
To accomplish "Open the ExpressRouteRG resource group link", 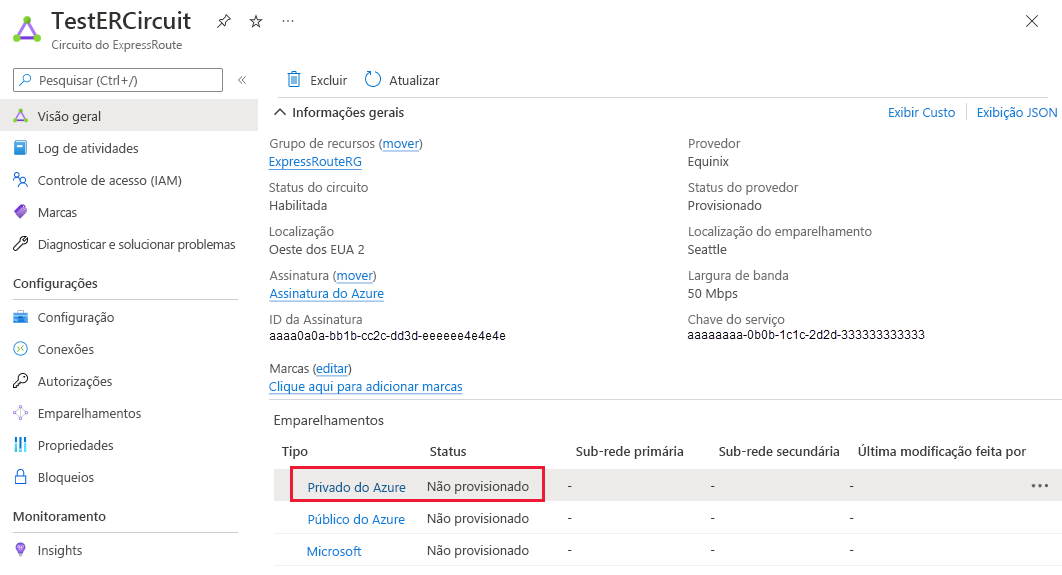I will (x=315, y=161).
